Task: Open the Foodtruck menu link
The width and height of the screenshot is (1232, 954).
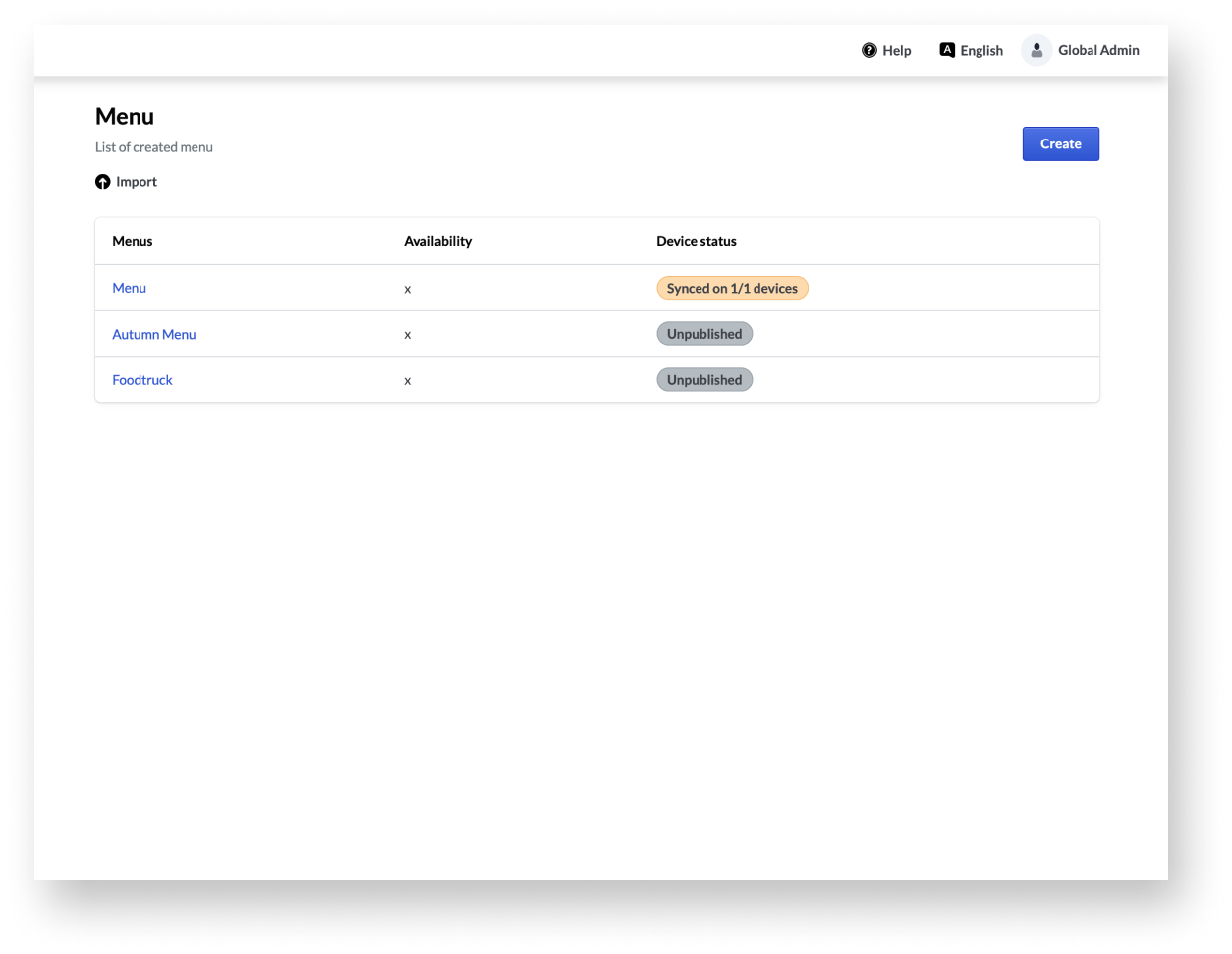Action: click(142, 380)
